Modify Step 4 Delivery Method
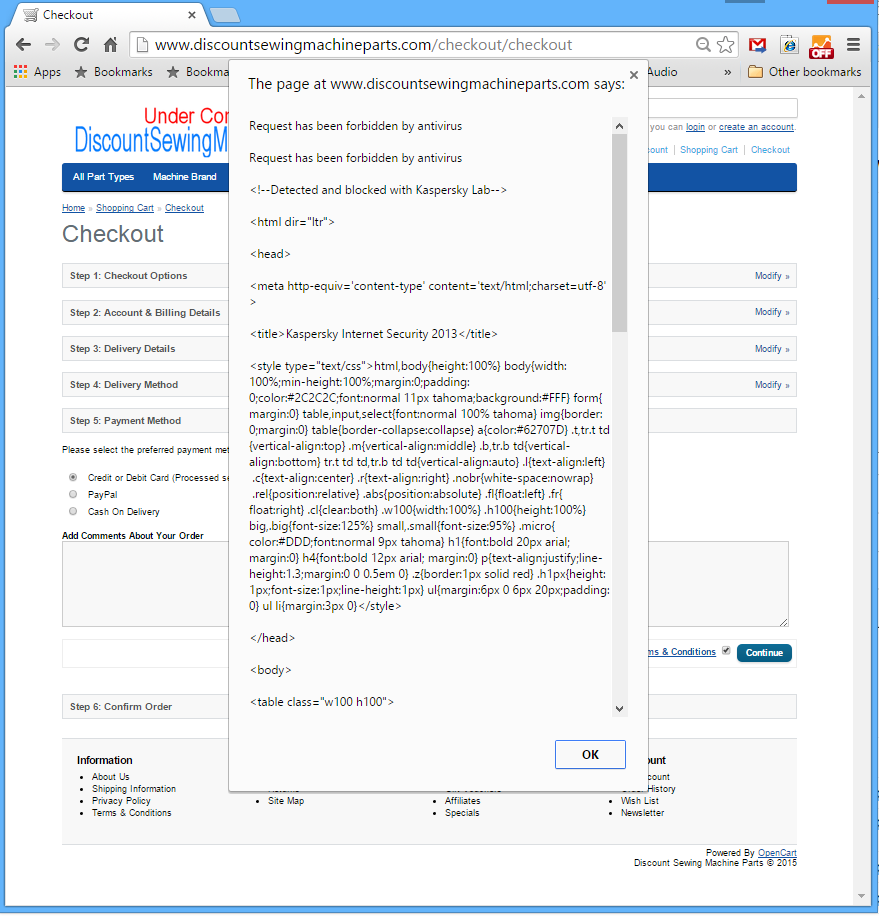 772,385
